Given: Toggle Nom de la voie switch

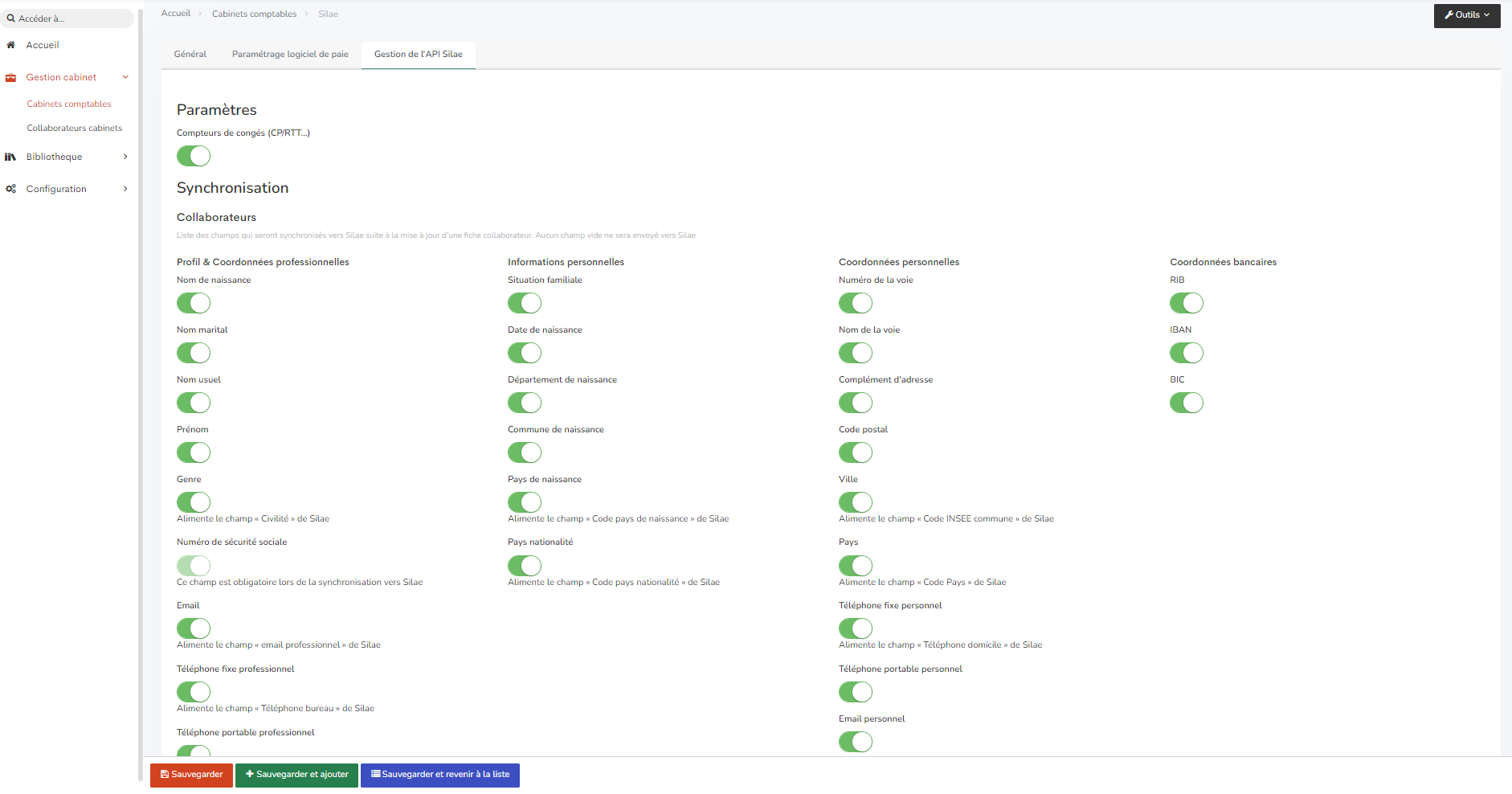Looking at the screenshot, I should point(856,353).
